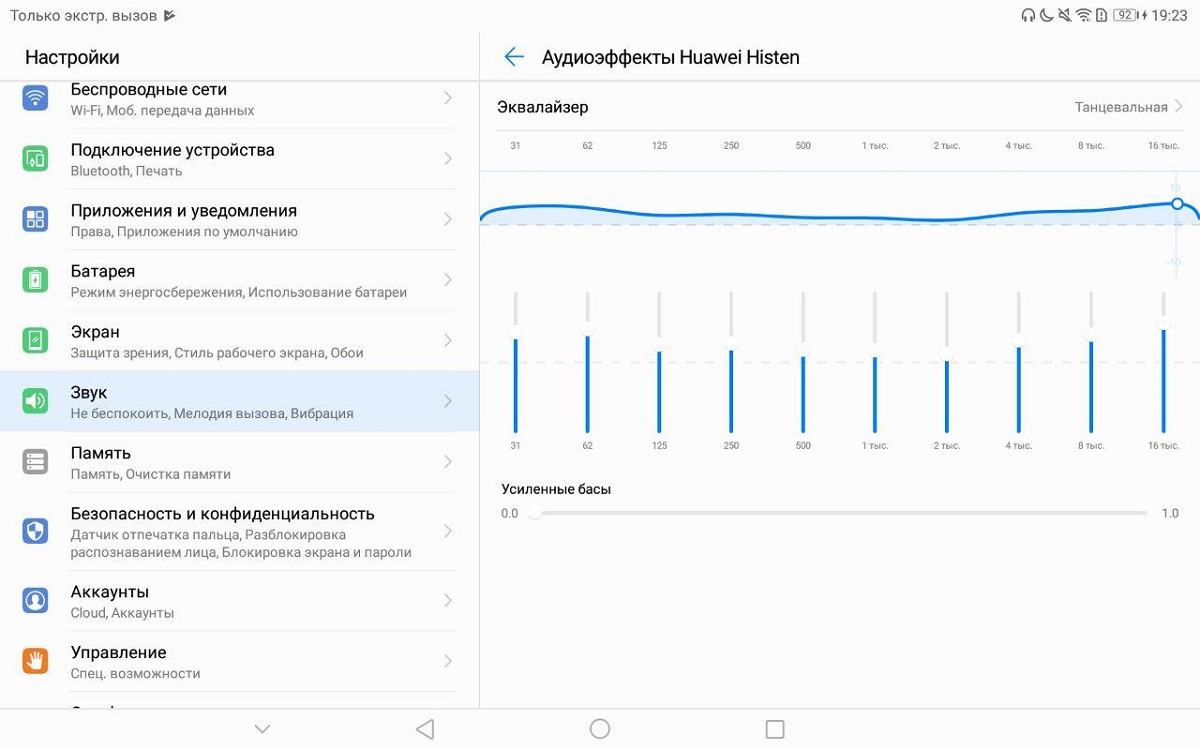
Task: Tap the Android home circle button
Action: click(x=600, y=729)
